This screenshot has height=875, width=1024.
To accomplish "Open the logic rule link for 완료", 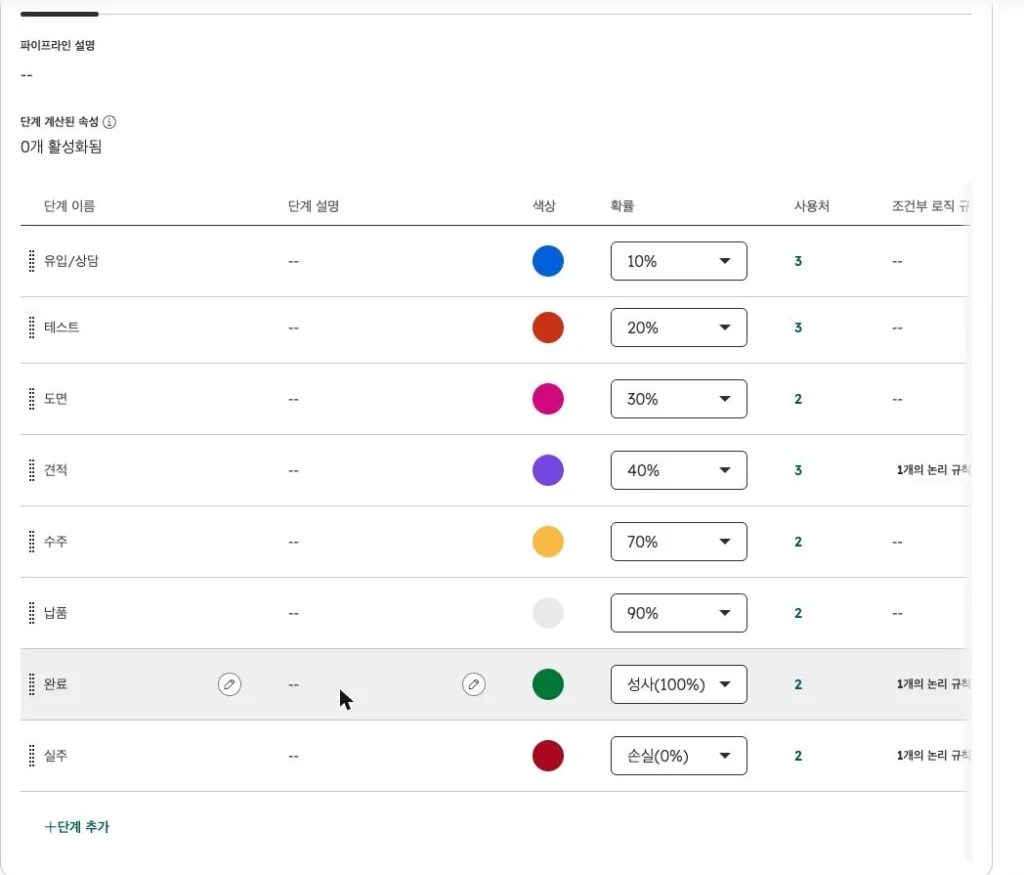I will [x=933, y=684].
